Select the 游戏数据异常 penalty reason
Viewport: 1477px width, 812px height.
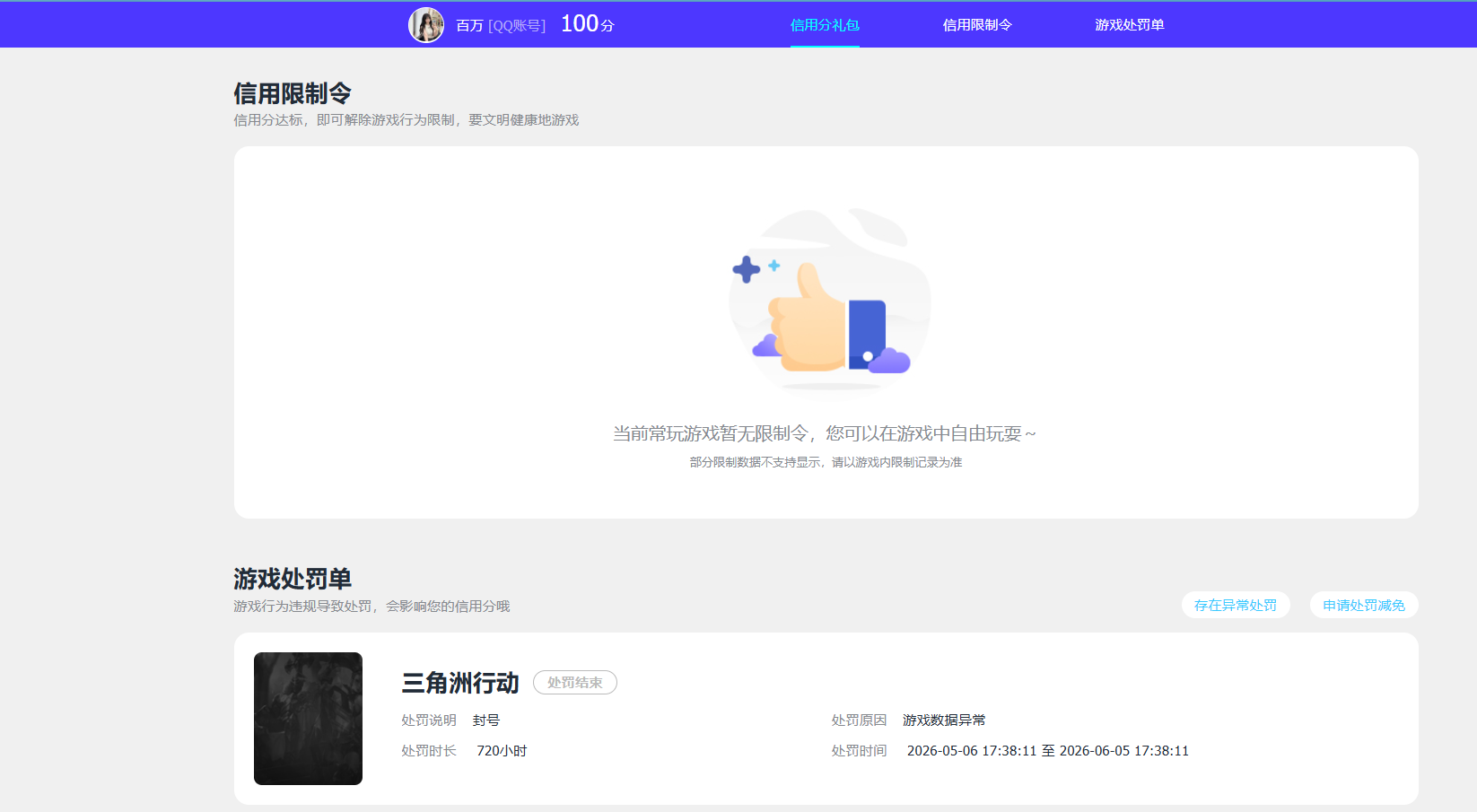pyautogui.click(x=944, y=720)
